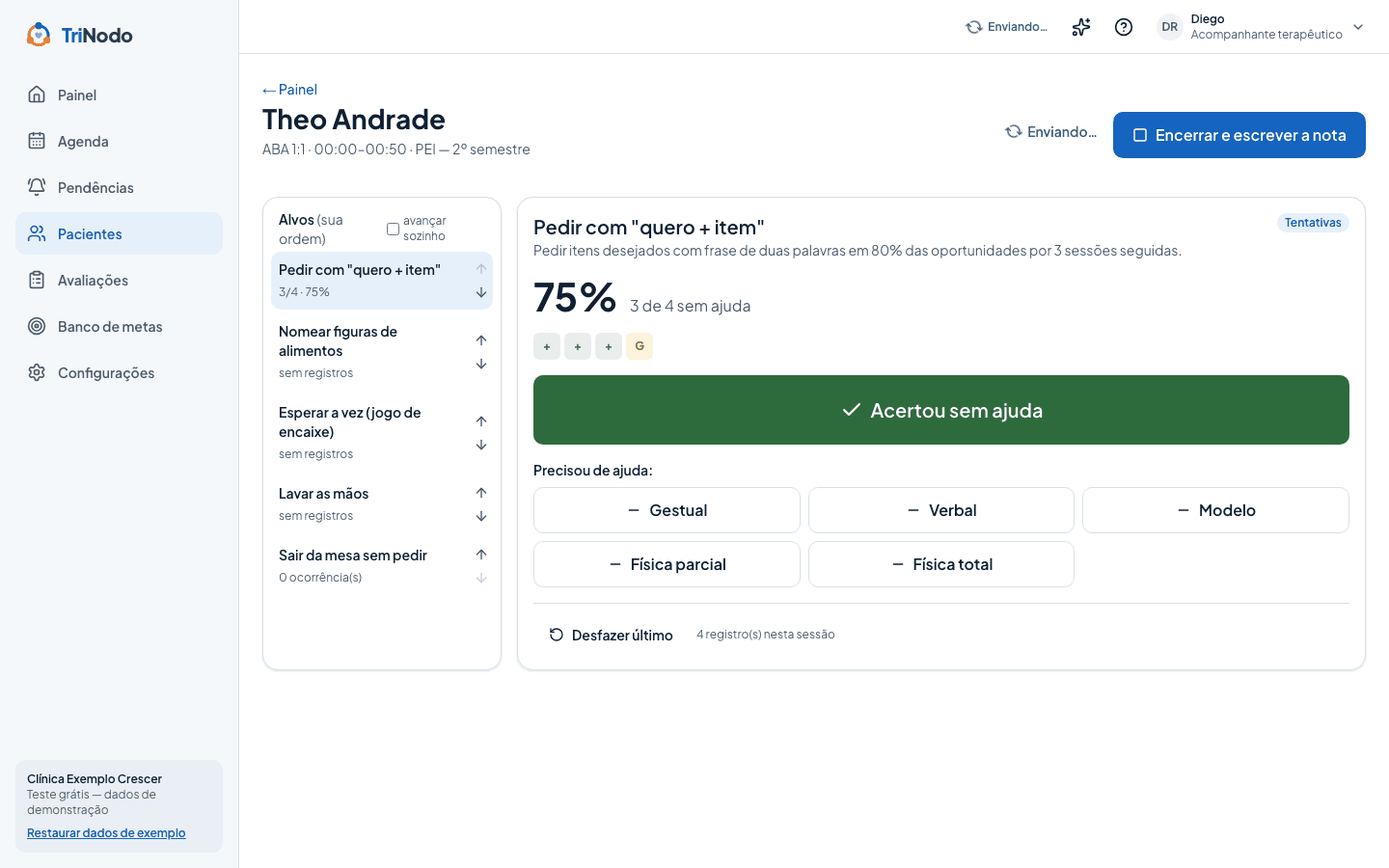Viewport: 1389px width, 868px height.
Task: Expand the Diego user menu chevron
Action: tap(1358, 27)
